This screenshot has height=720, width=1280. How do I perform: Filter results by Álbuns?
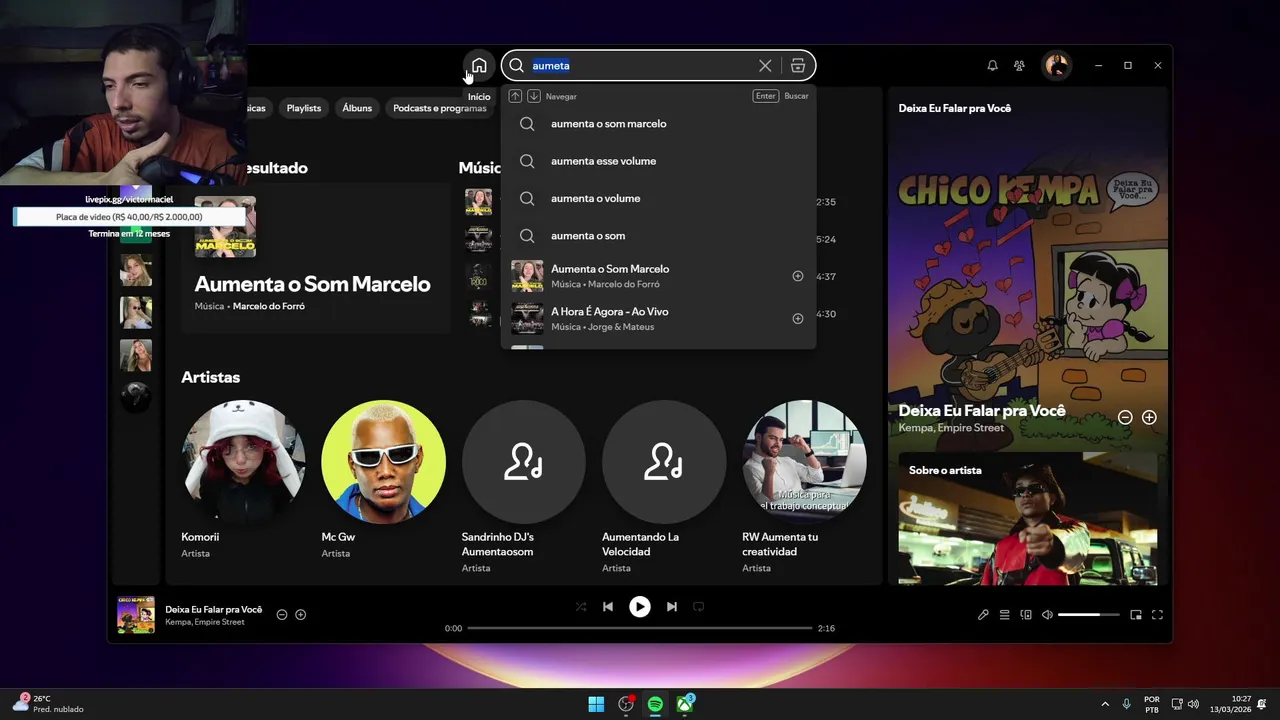[357, 108]
